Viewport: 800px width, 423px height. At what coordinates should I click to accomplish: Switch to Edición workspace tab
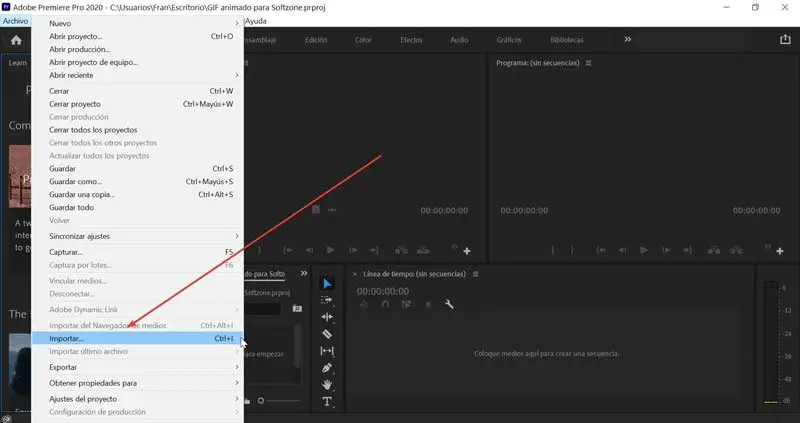(316, 40)
